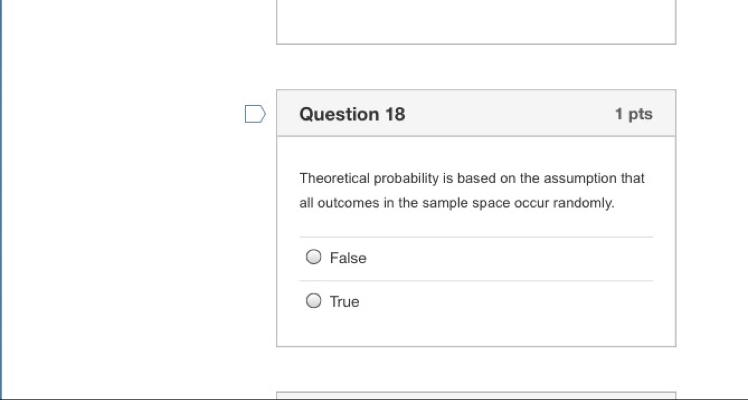Viewport: 748px width, 400px height.
Task: Click the Question 18 heading
Action: [352, 114]
